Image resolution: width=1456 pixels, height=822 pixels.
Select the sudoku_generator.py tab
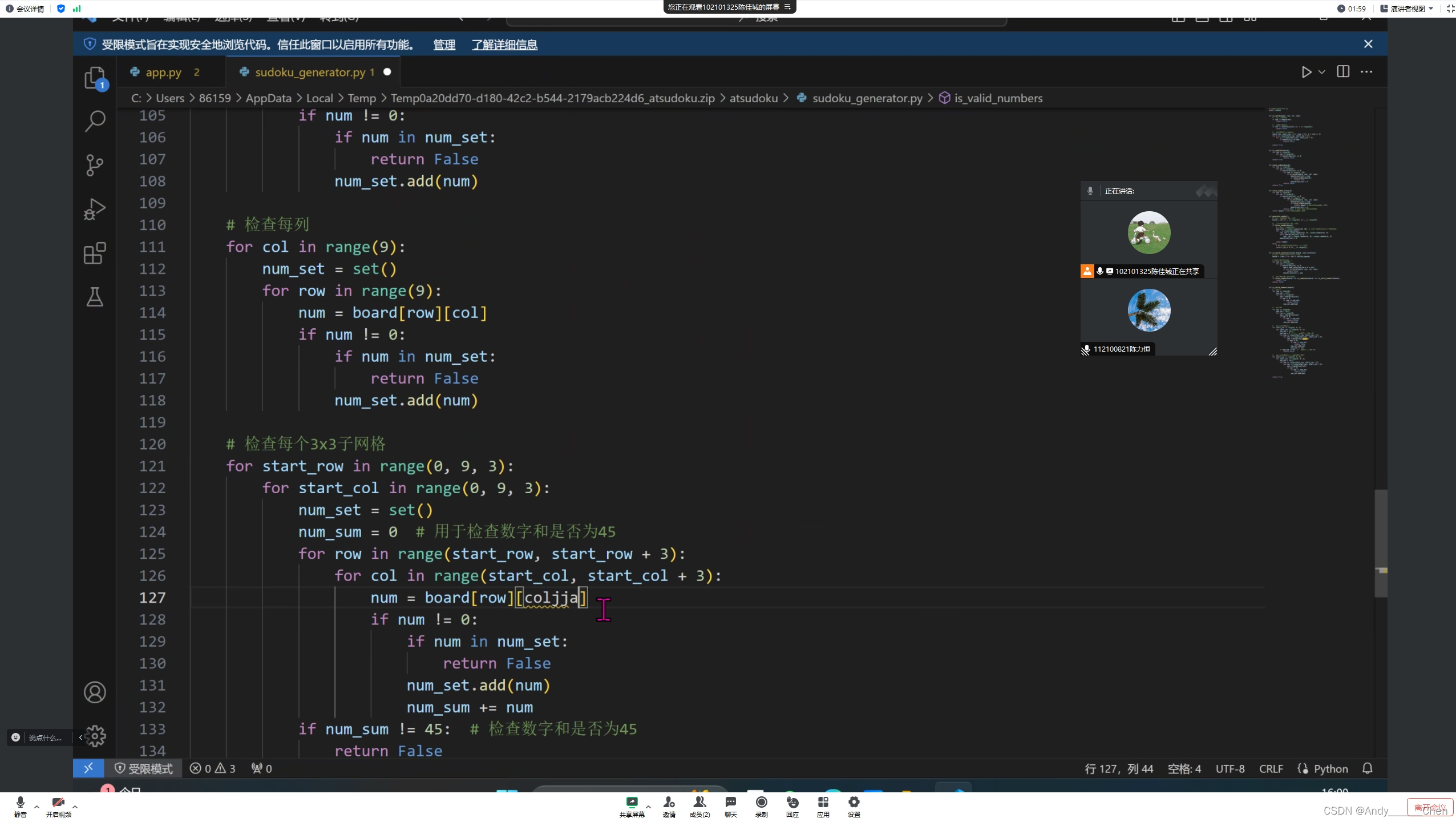[310, 72]
